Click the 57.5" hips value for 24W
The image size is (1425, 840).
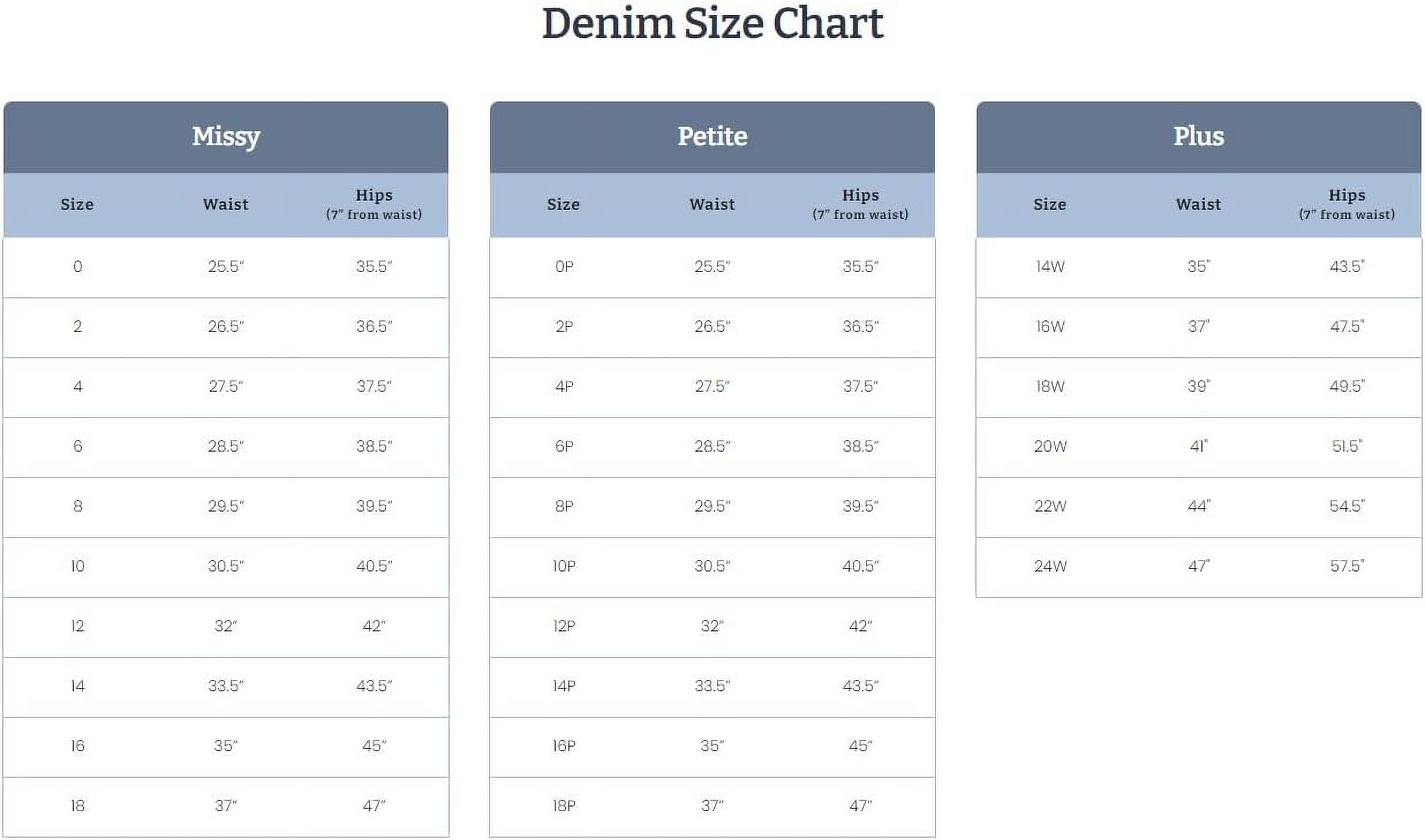1347,566
